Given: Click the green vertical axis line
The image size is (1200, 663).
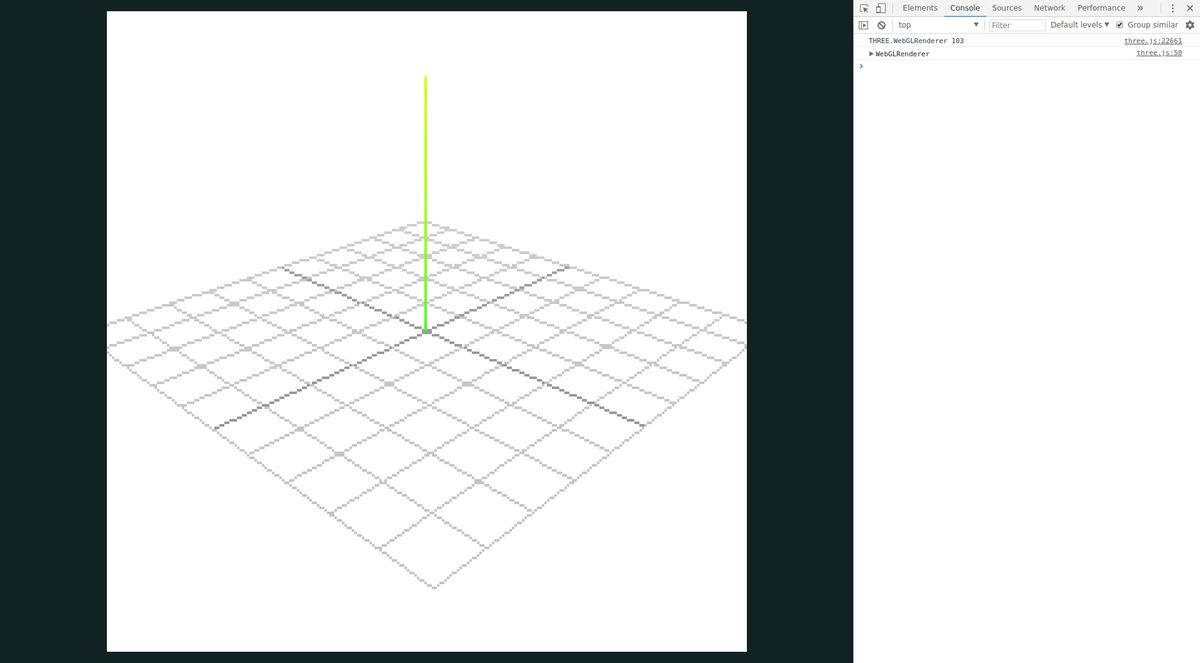Looking at the screenshot, I should tap(425, 200).
